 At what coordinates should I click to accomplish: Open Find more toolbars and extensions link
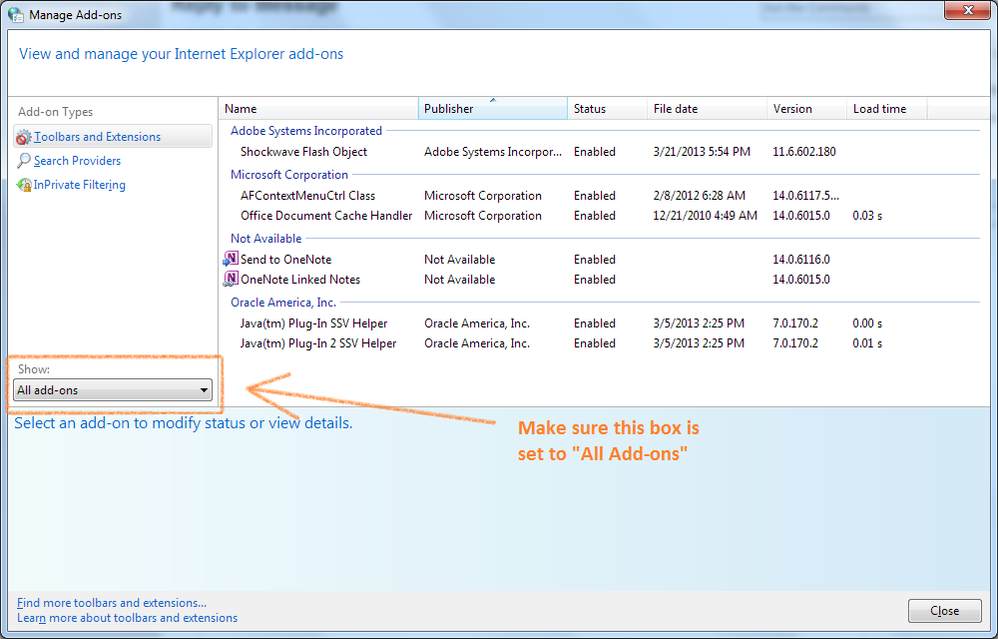pyautogui.click(x=112, y=603)
